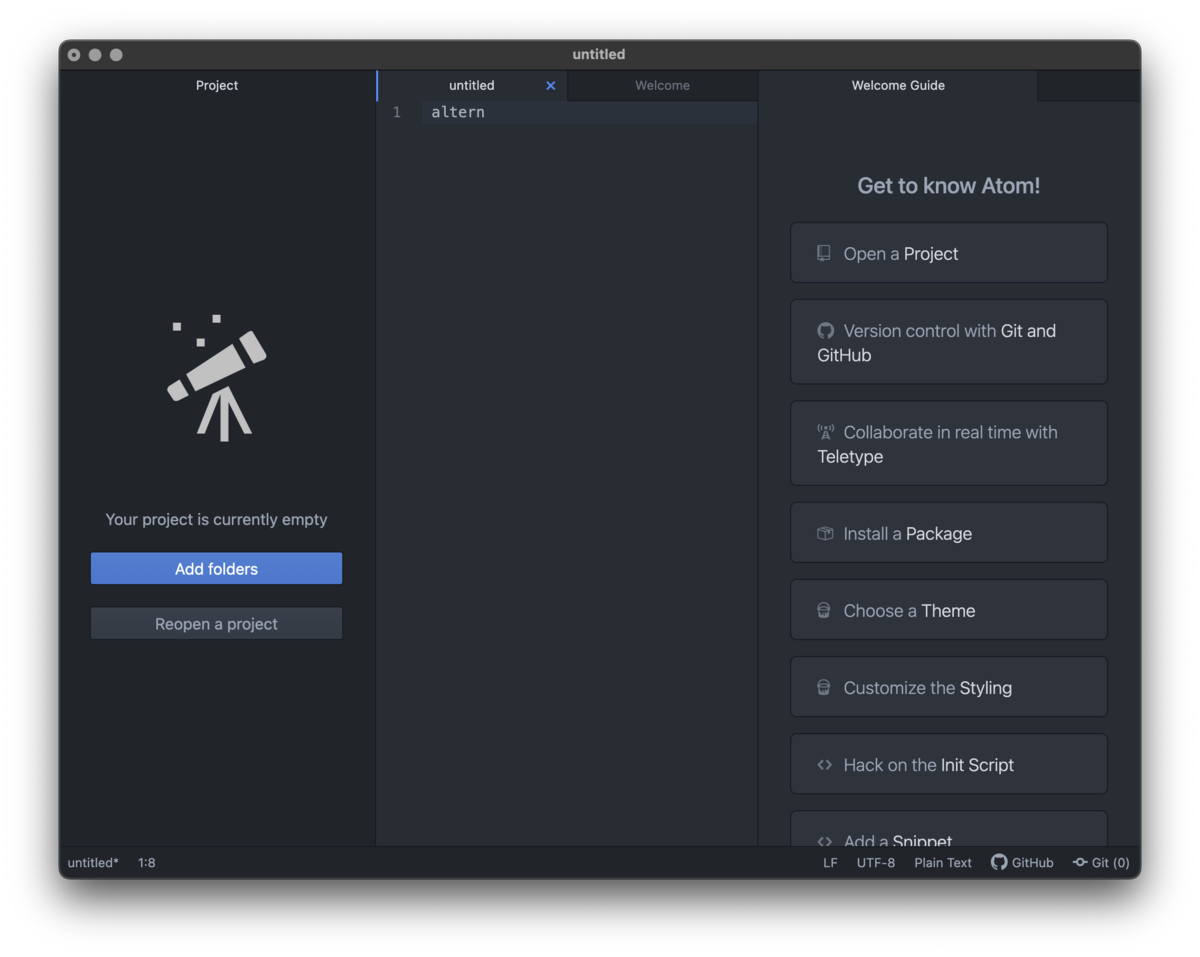Click the paint bucket icon beside Choose a Theme
The width and height of the screenshot is (1200, 957).
(x=824, y=610)
